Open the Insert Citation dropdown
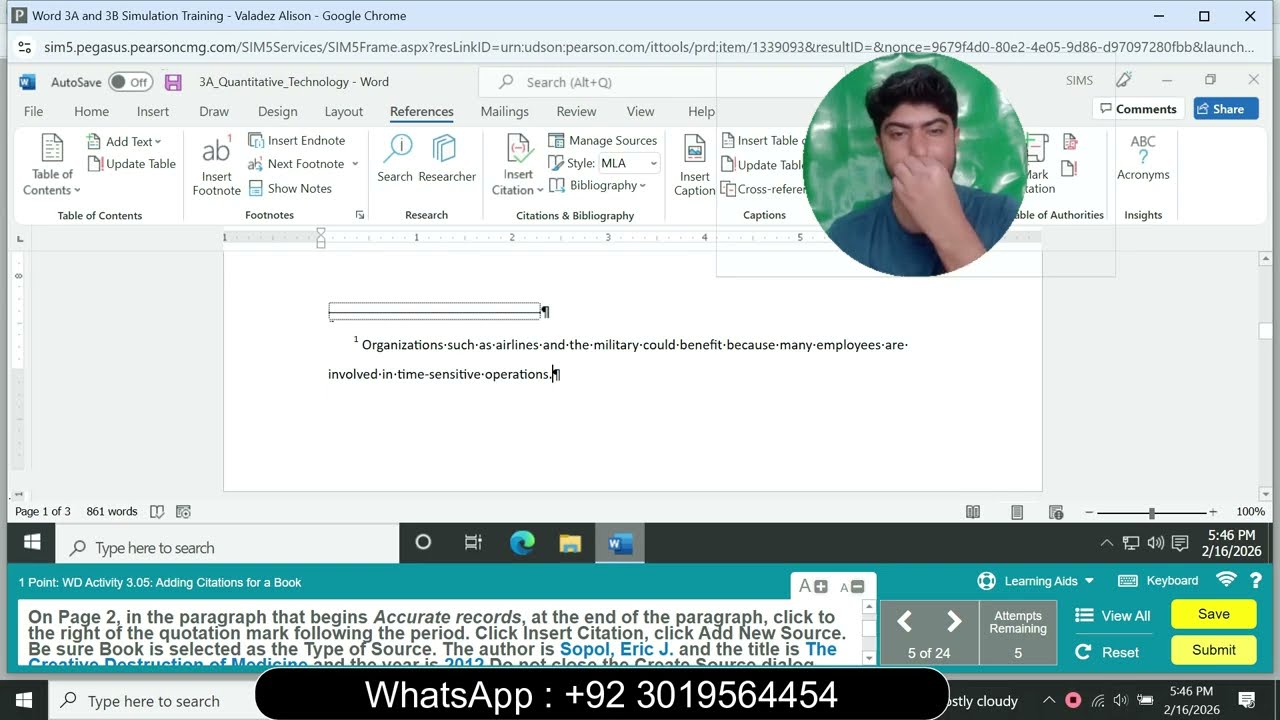Image resolution: width=1280 pixels, height=720 pixels. (x=517, y=164)
